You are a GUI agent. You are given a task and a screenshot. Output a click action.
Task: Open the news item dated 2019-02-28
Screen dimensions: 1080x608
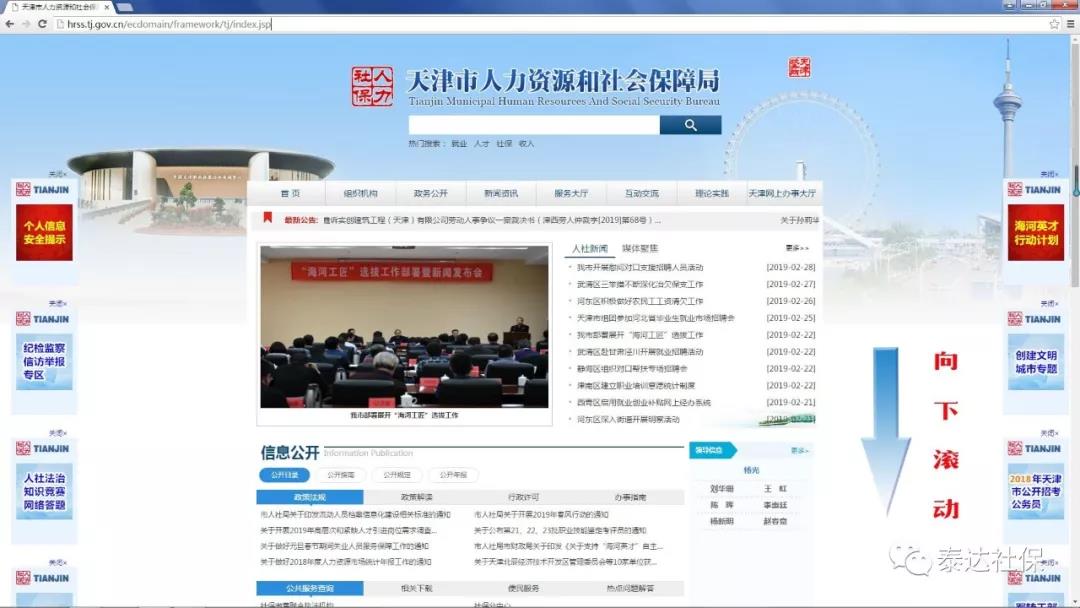coord(640,267)
